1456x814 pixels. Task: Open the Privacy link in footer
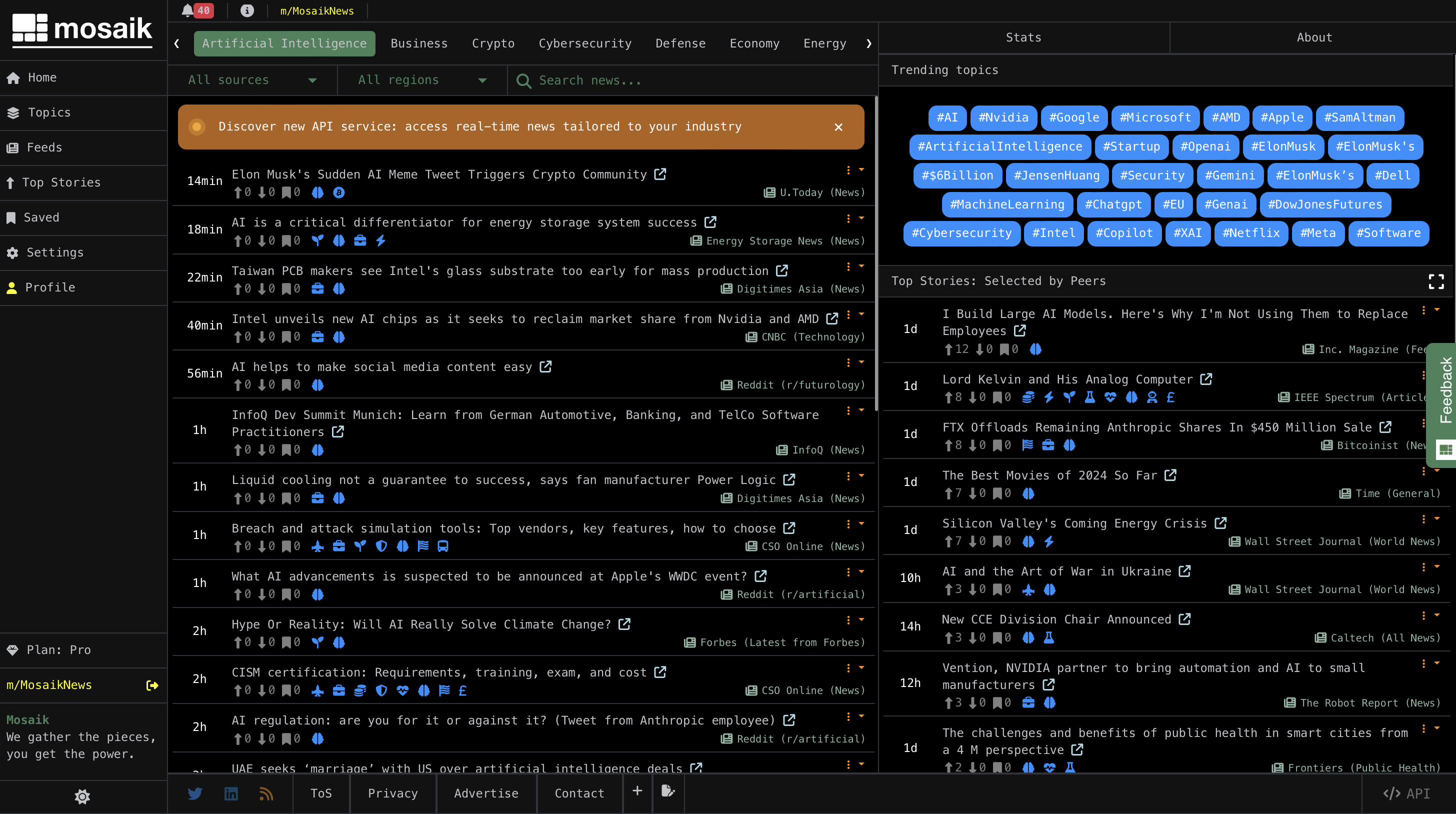(393, 793)
